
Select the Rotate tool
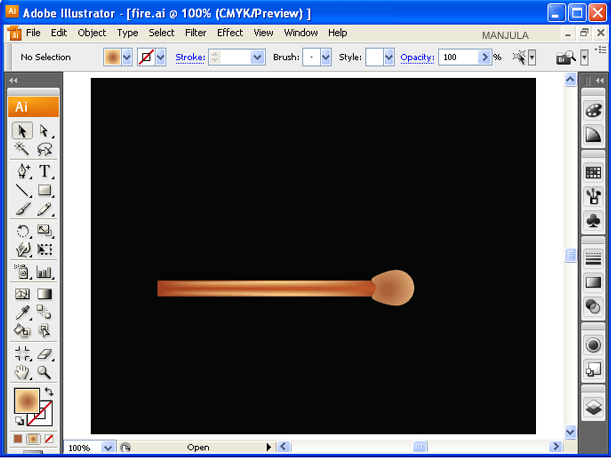(22, 231)
